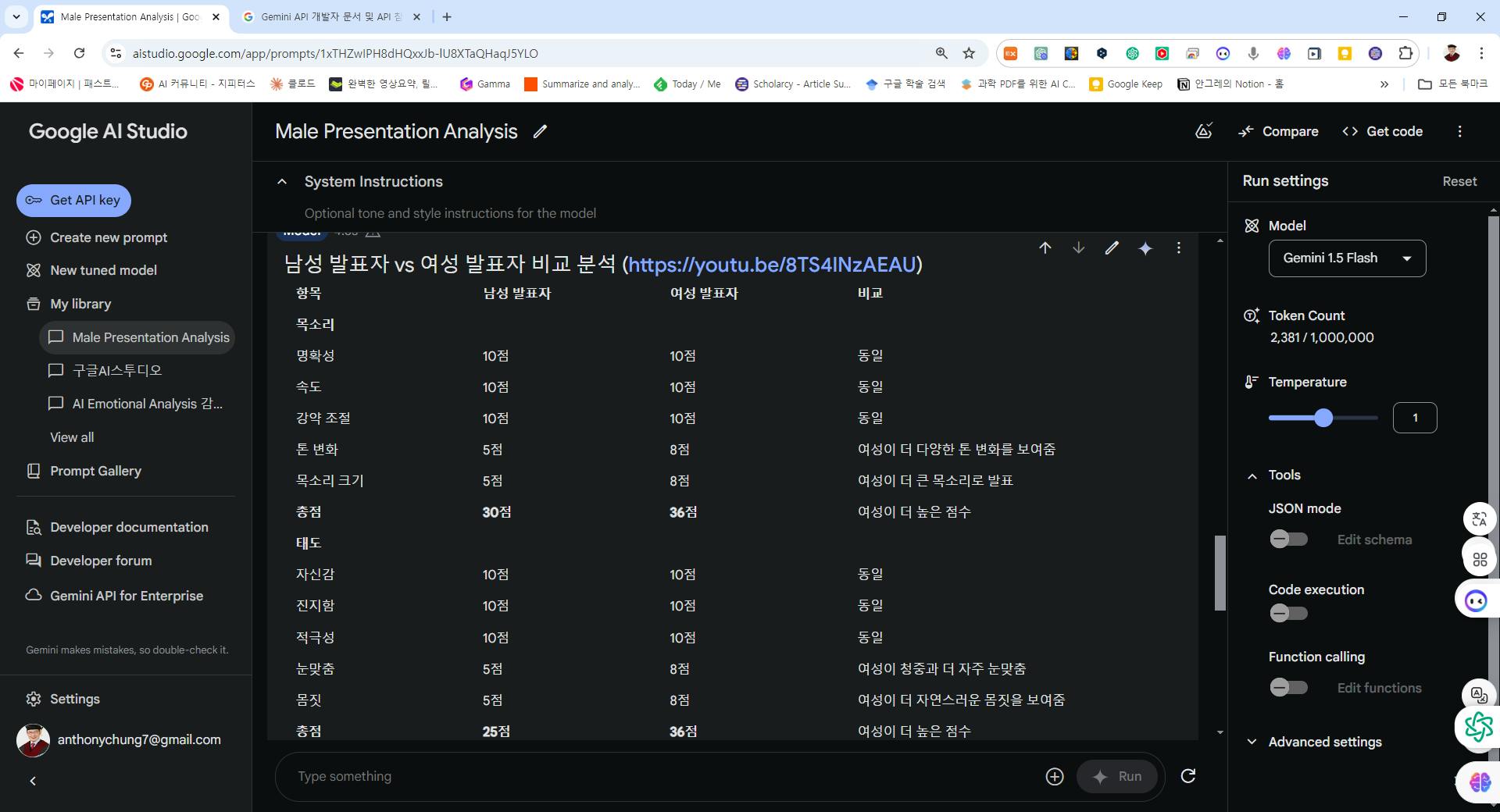
Task: Click the clear chat refresh icon
Action: pyautogui.click(x=1188, y=776)
